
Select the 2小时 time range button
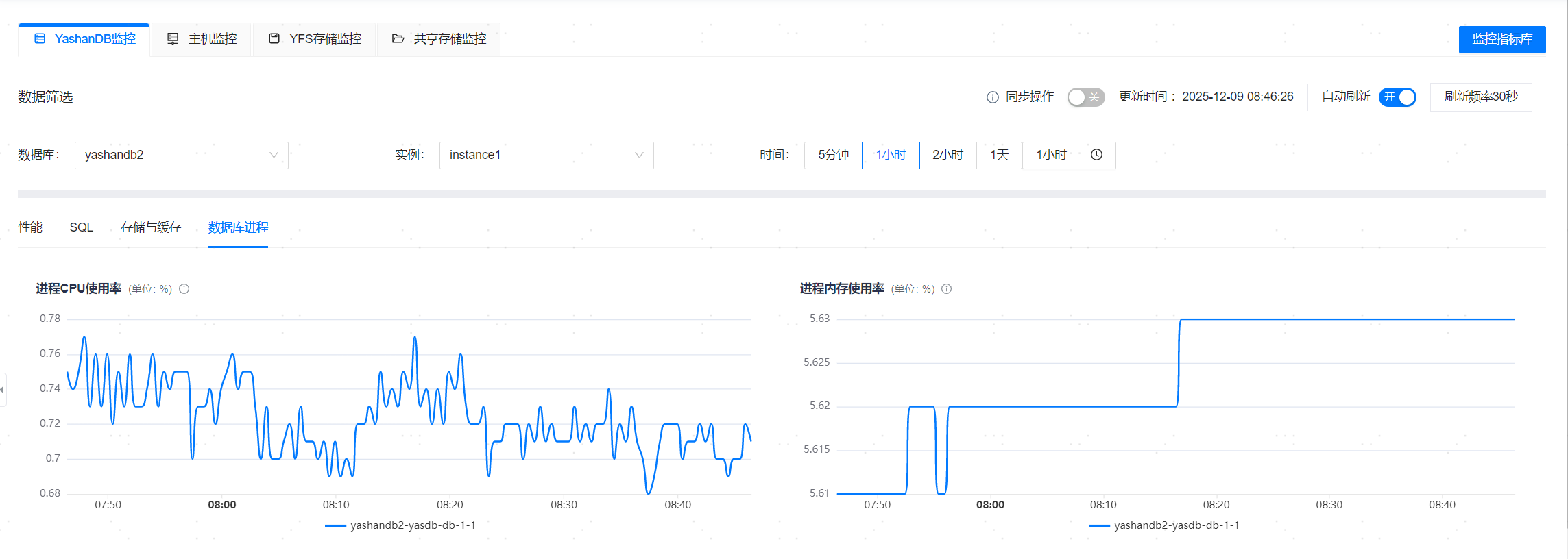point(948,155)
